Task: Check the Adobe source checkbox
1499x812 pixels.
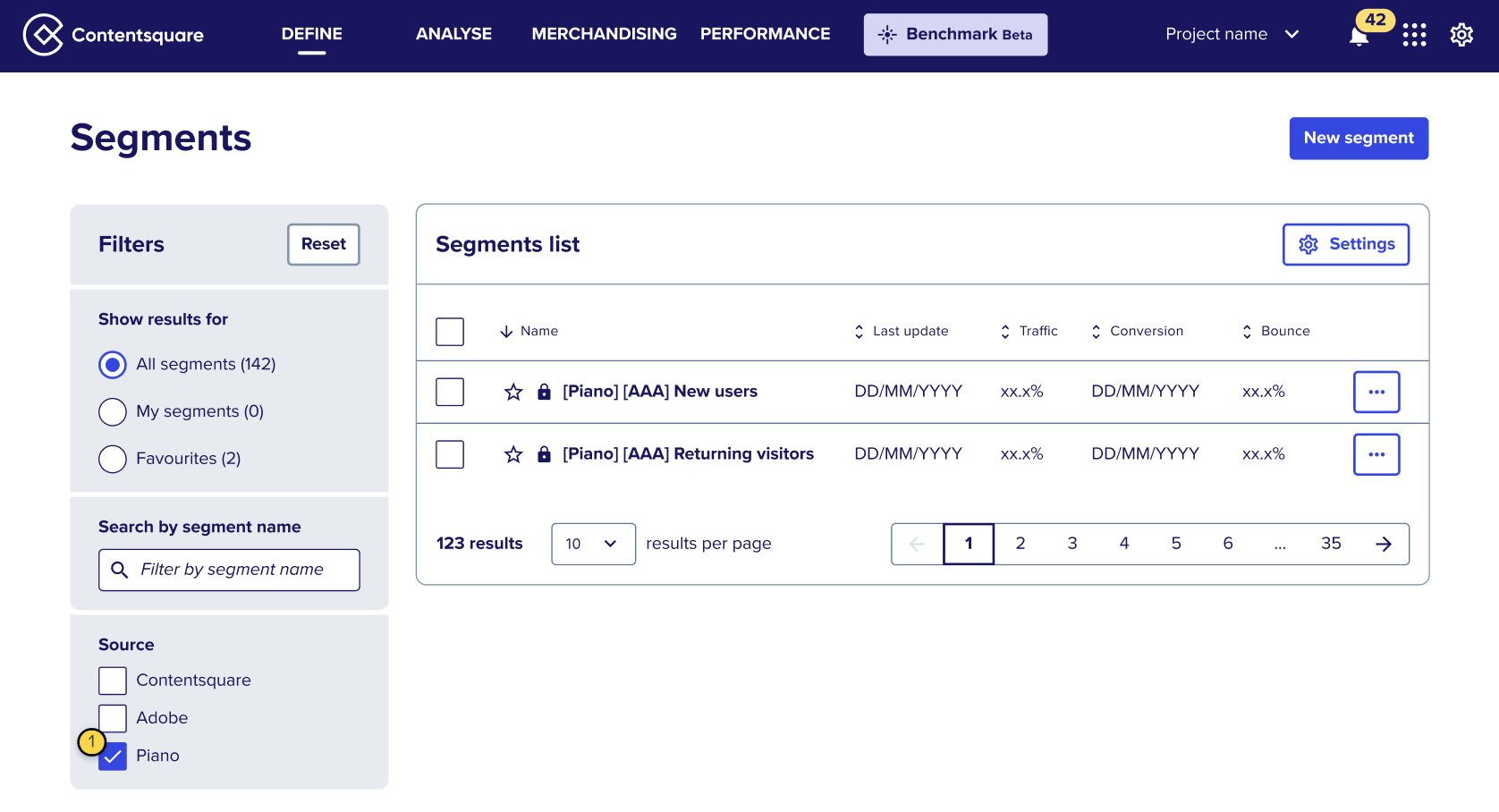Action: coord(113,718)
